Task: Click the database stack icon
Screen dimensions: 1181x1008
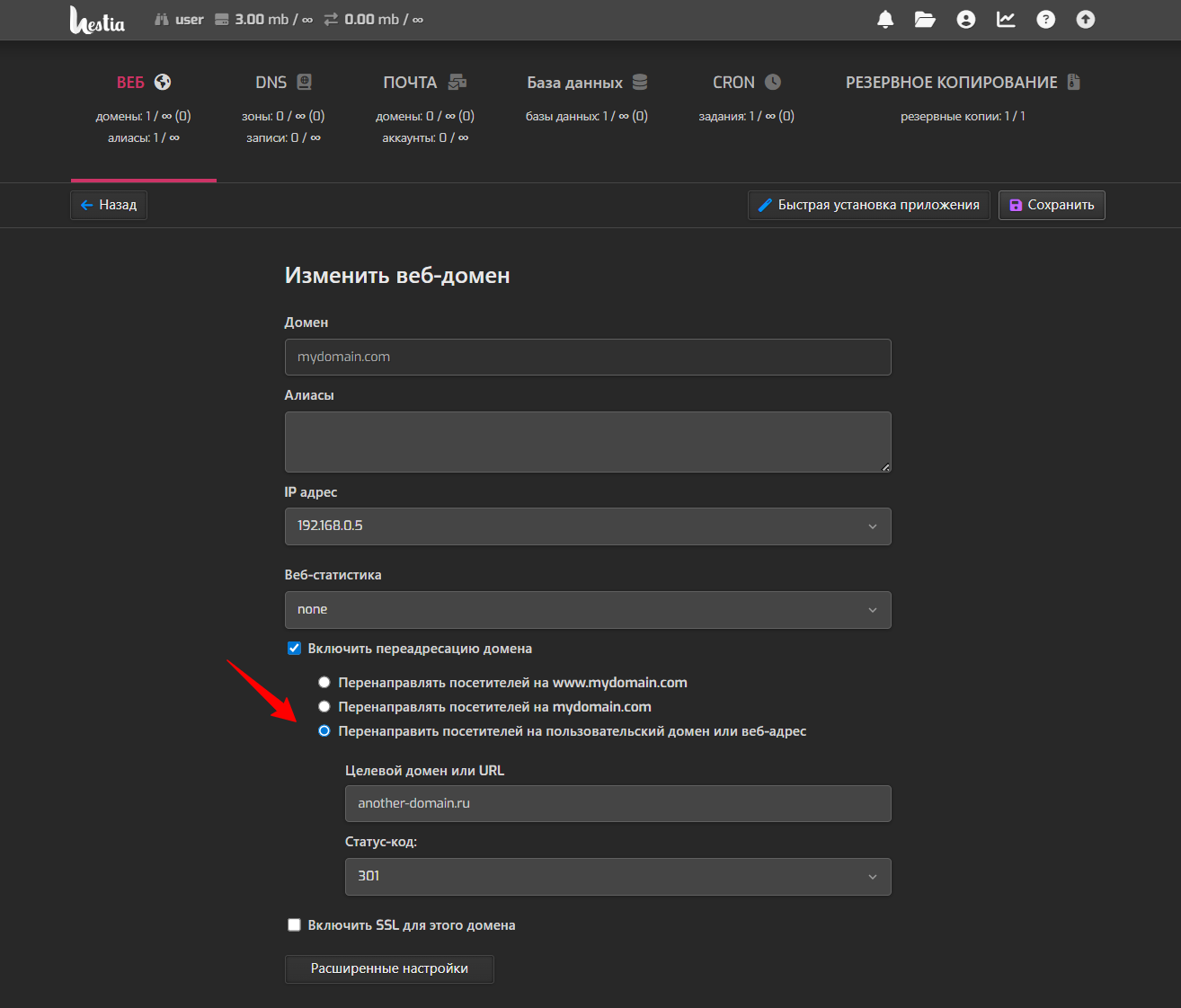Action: click(640, 82)
